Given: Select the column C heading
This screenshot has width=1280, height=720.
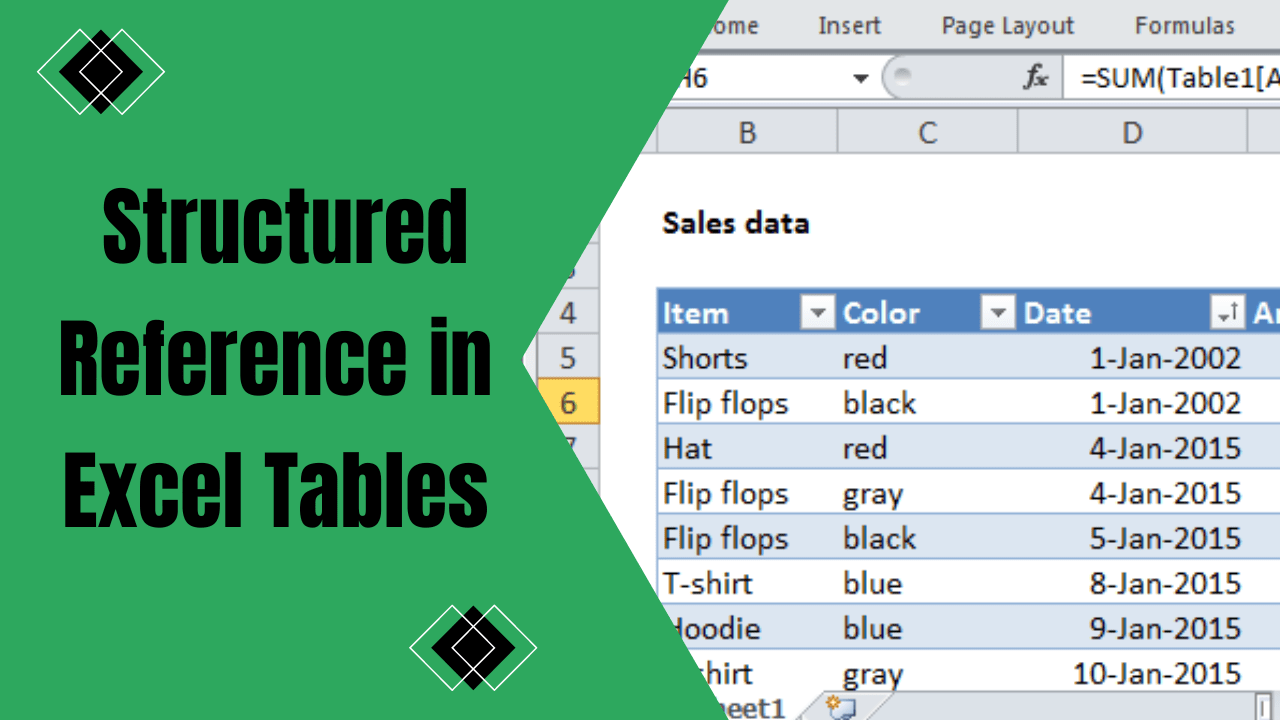Looking at the screenshot, I should (x=927, y=131).
